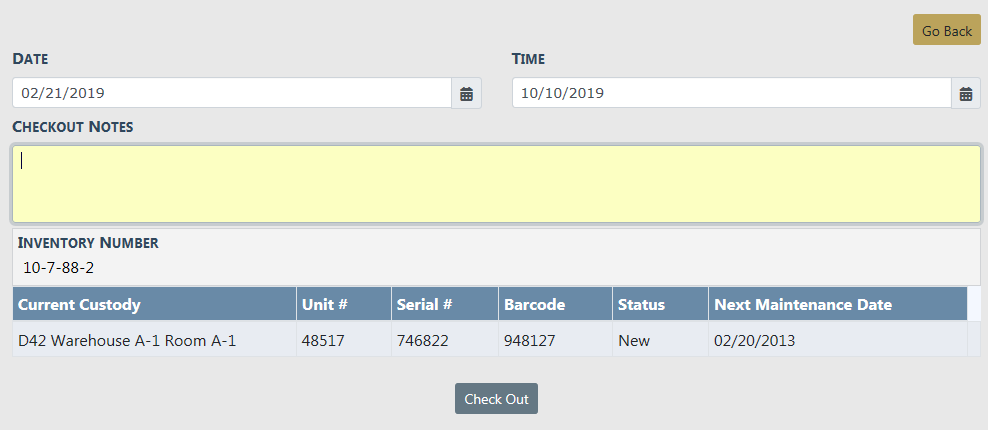The width and height of the screenshot is (988, 430).
Task: Open the Date field calendar picker icon
Action: [x=466, y=93]
